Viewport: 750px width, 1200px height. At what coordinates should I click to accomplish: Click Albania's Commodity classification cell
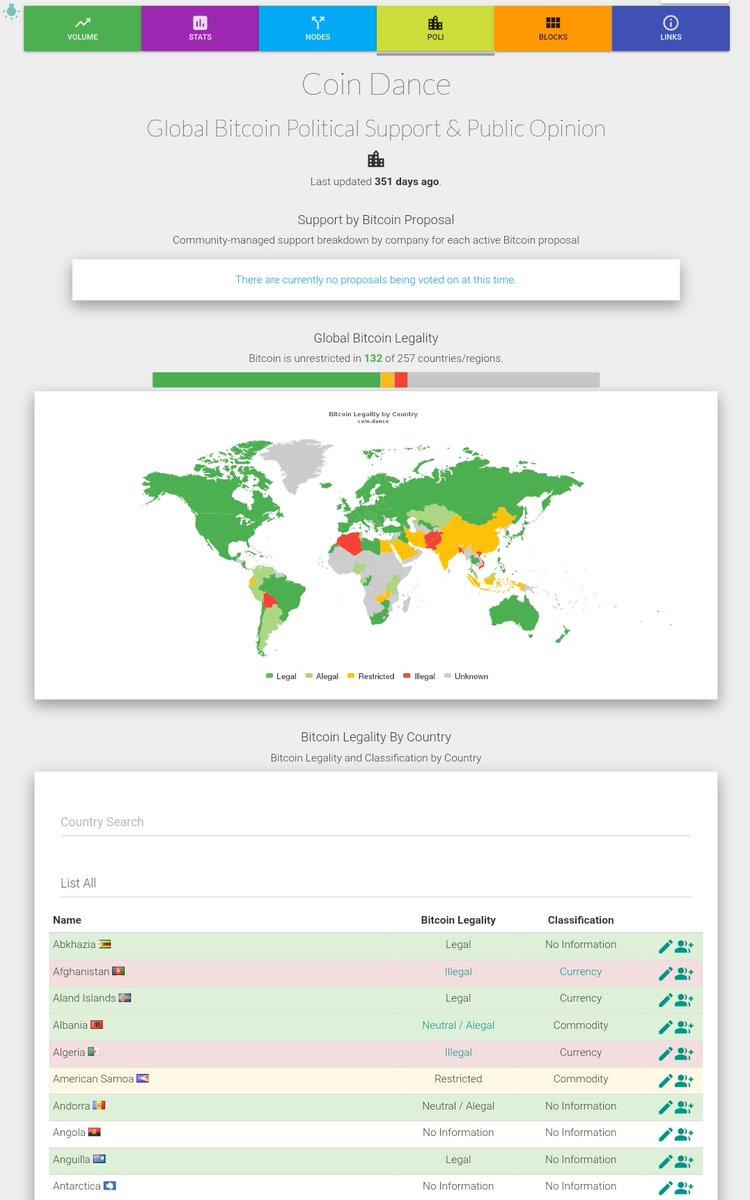581,1025
